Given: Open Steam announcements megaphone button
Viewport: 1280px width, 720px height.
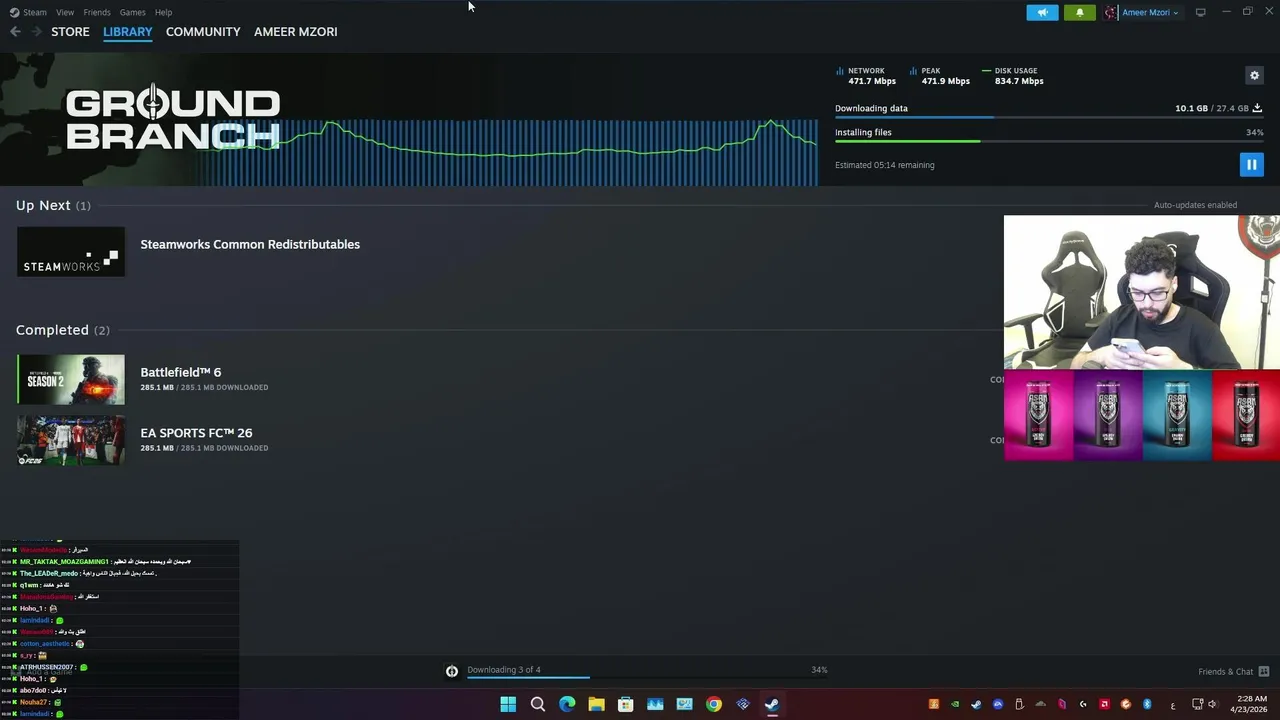Looking at the screenshot, I should (1042, 12).
